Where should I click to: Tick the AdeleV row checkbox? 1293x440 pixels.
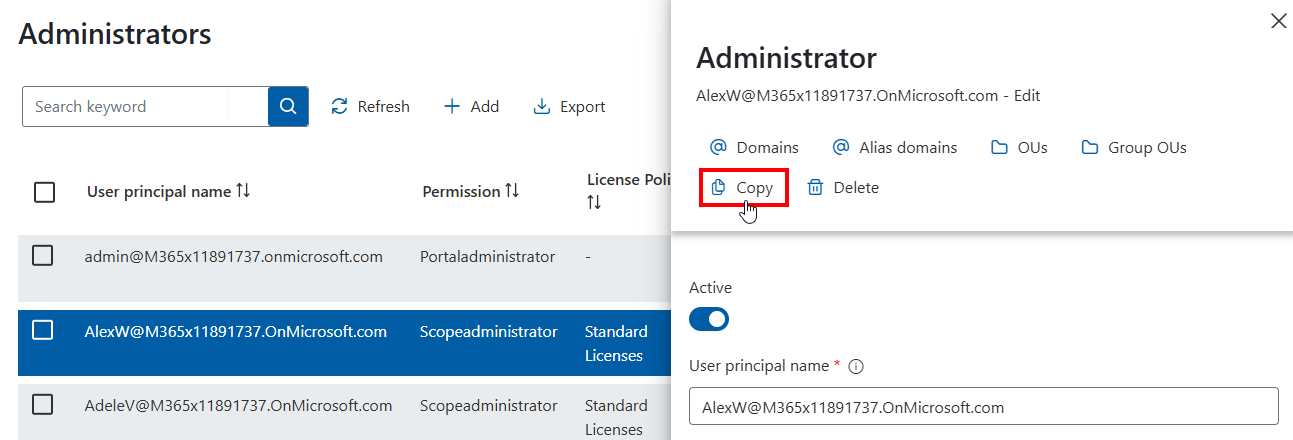[43, 404]
